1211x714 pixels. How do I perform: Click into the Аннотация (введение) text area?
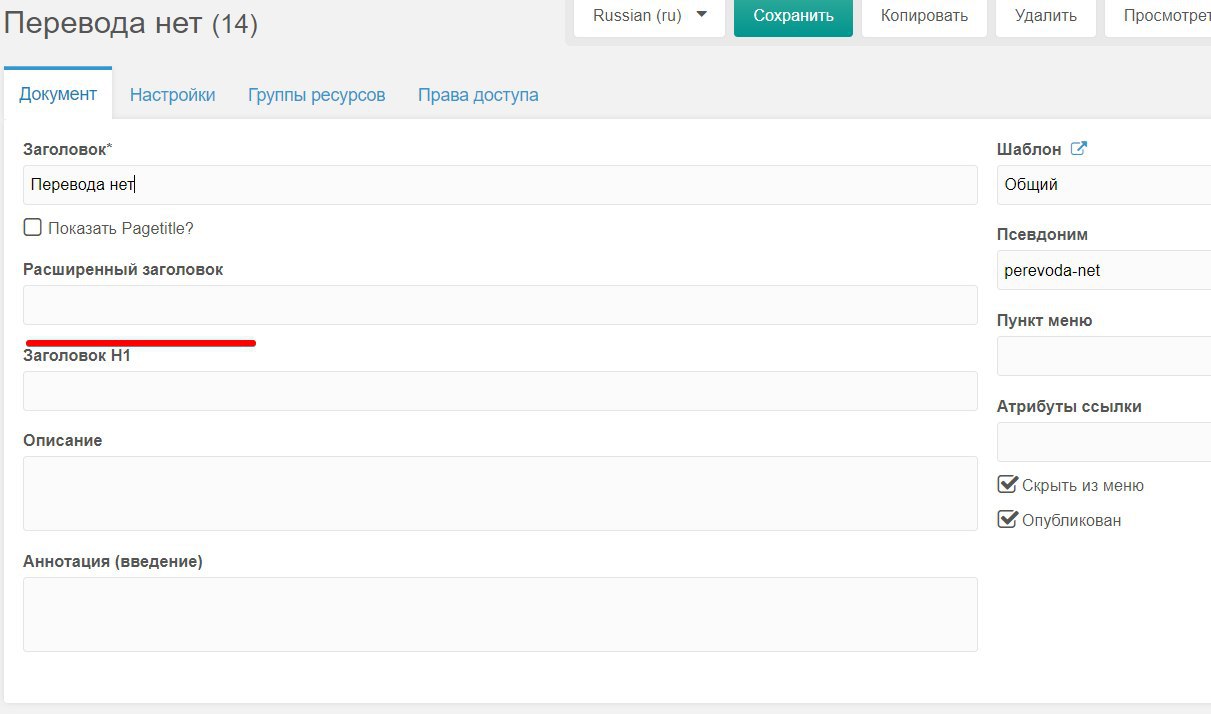(x=500, y=615)
